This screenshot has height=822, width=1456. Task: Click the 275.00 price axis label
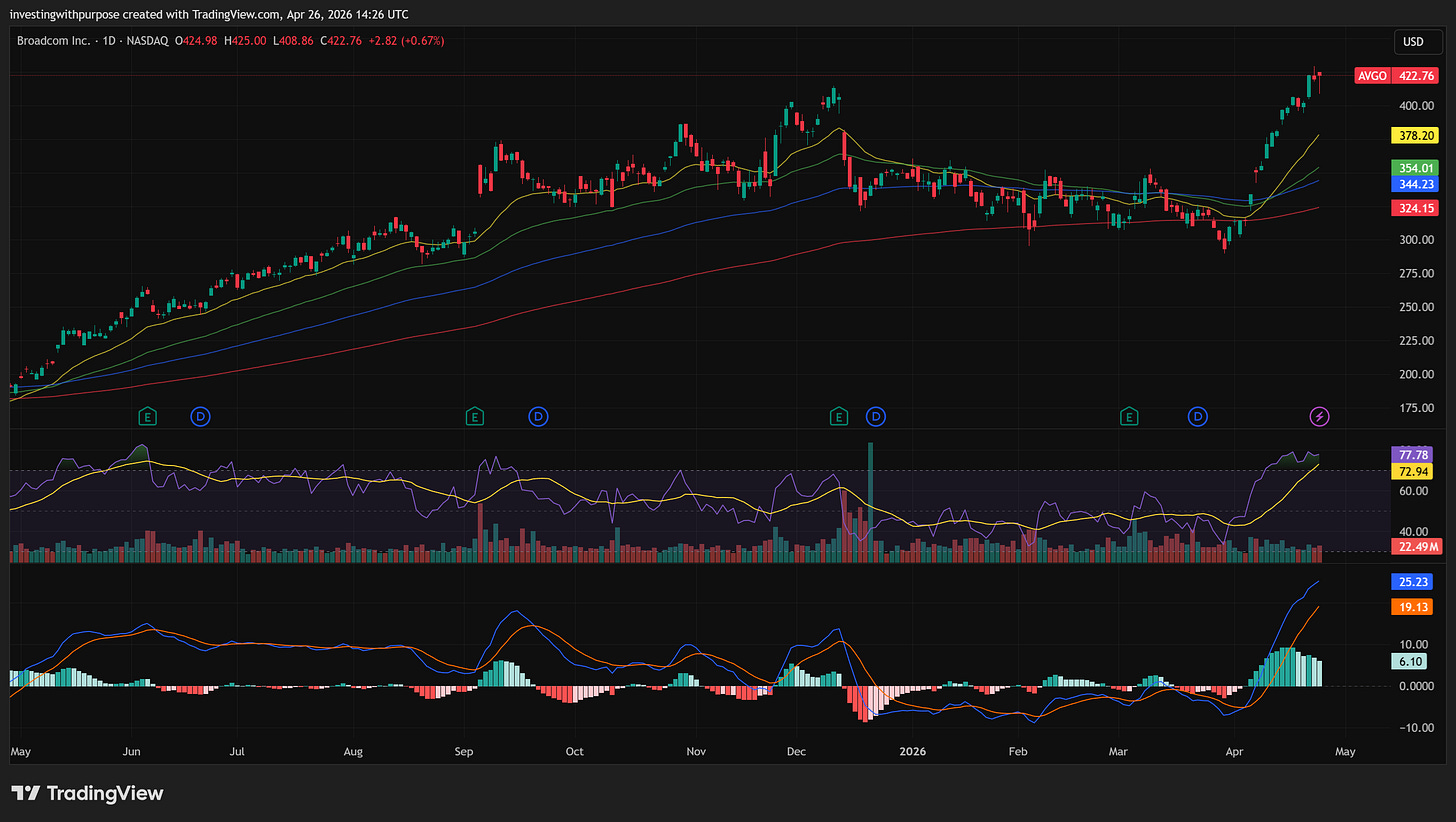[x=1416, y=274]
